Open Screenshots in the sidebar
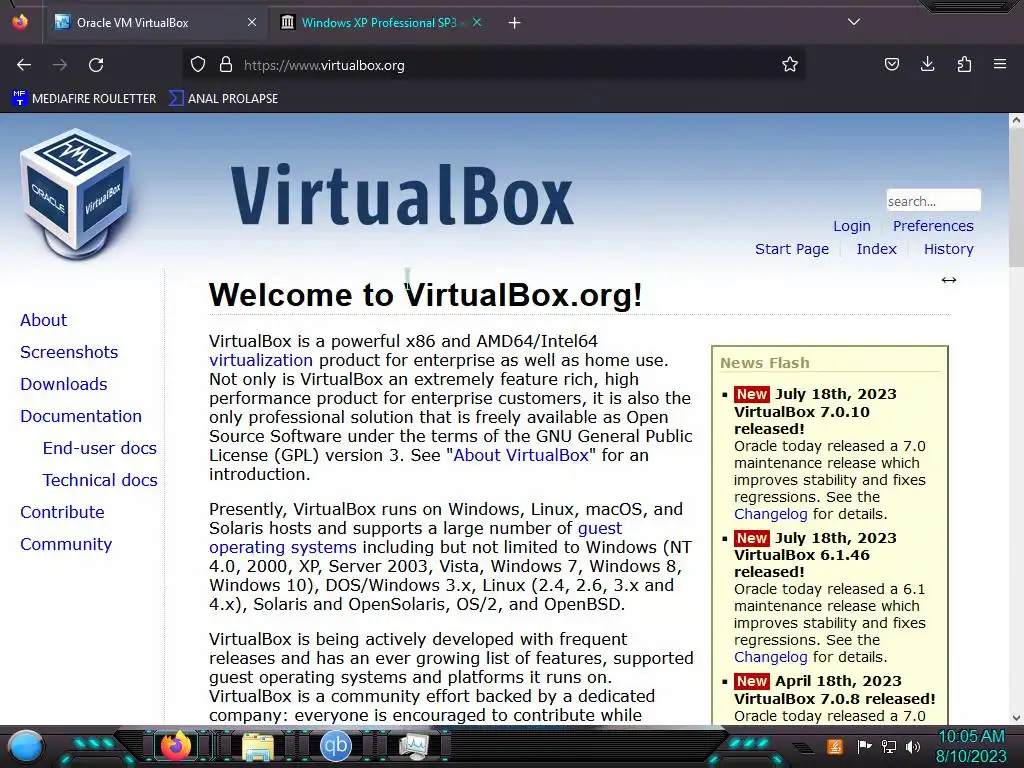 tap(69, 352)
